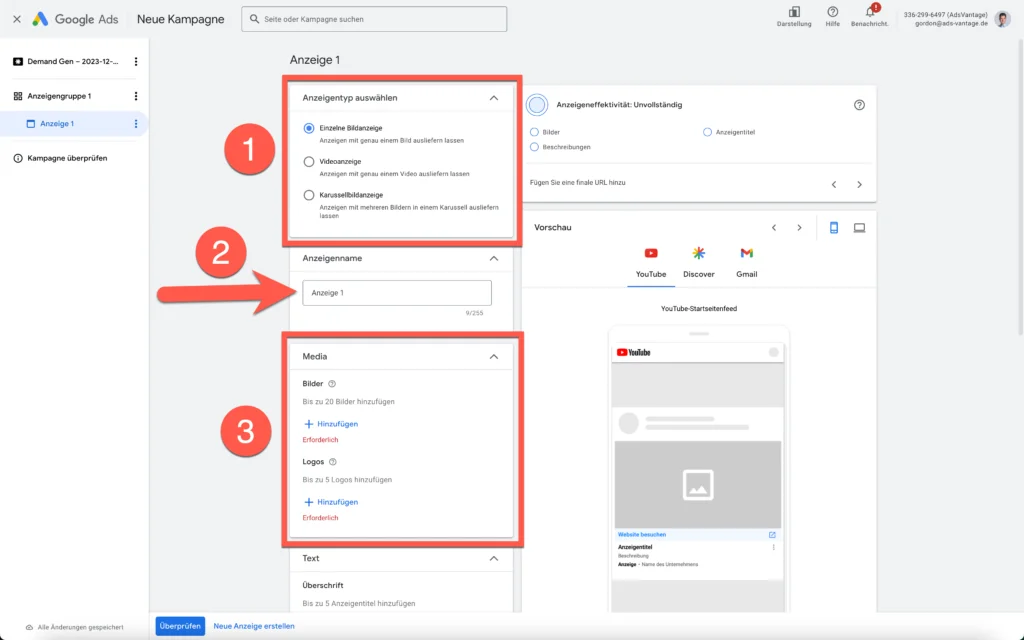Click Website besuchen in the preview

[x=641, y=535]
